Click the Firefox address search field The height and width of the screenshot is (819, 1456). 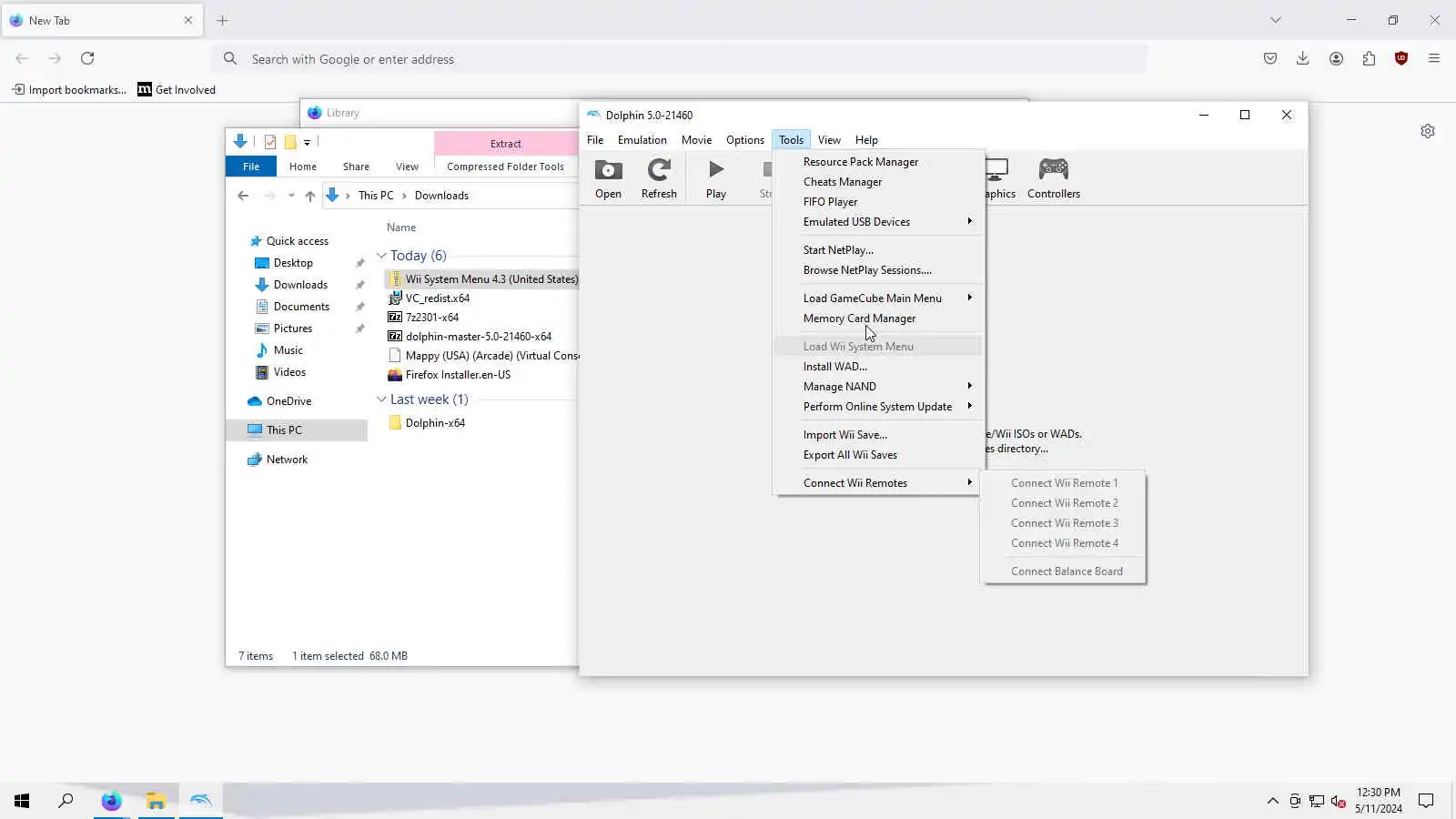pos(679,59)
